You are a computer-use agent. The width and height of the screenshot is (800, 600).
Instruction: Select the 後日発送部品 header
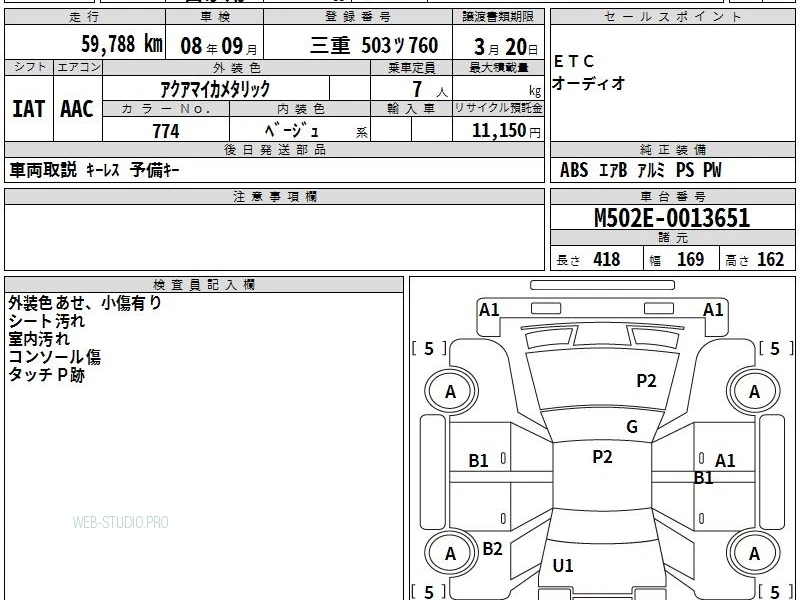(274, 149)
